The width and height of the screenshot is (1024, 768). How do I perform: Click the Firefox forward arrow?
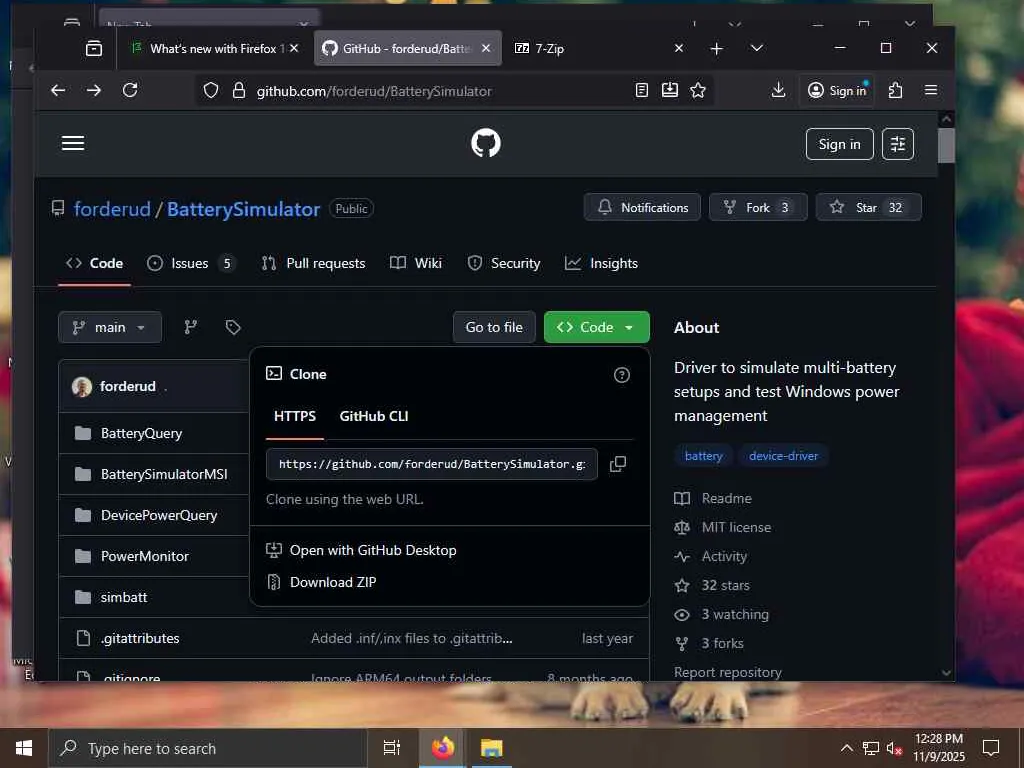click(94, 90)
